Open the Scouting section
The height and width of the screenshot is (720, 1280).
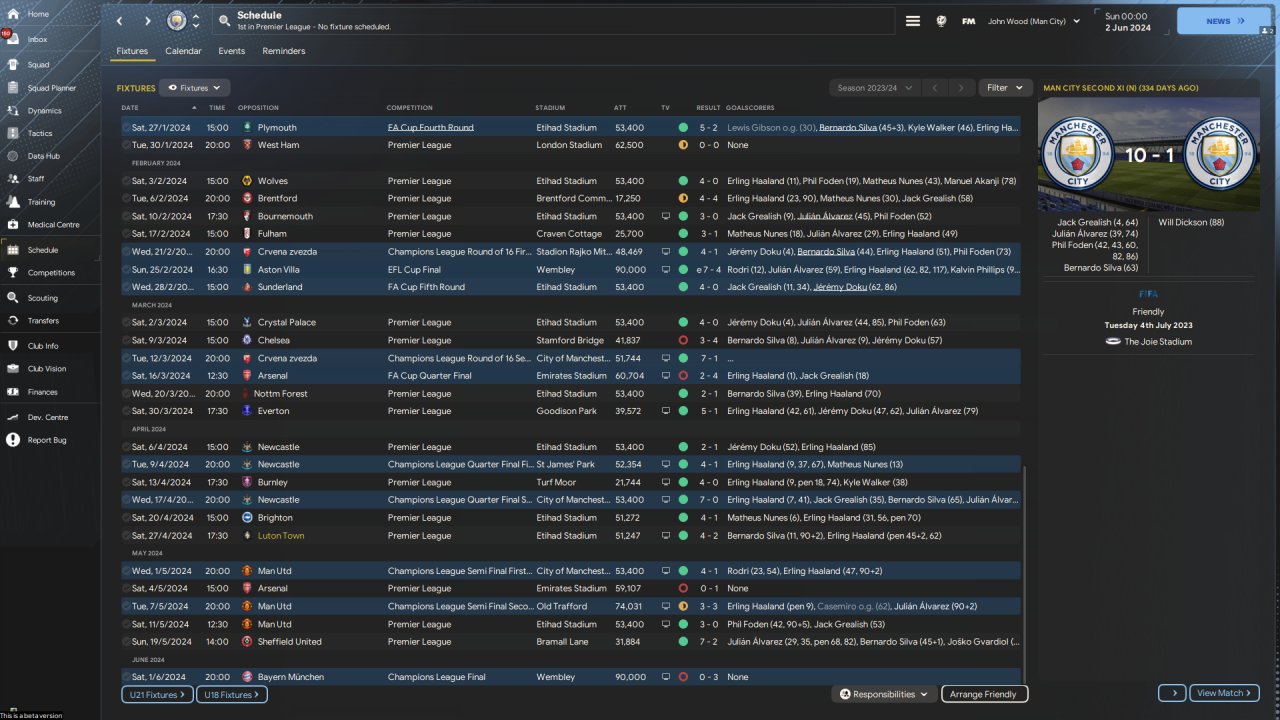point(43,298)
